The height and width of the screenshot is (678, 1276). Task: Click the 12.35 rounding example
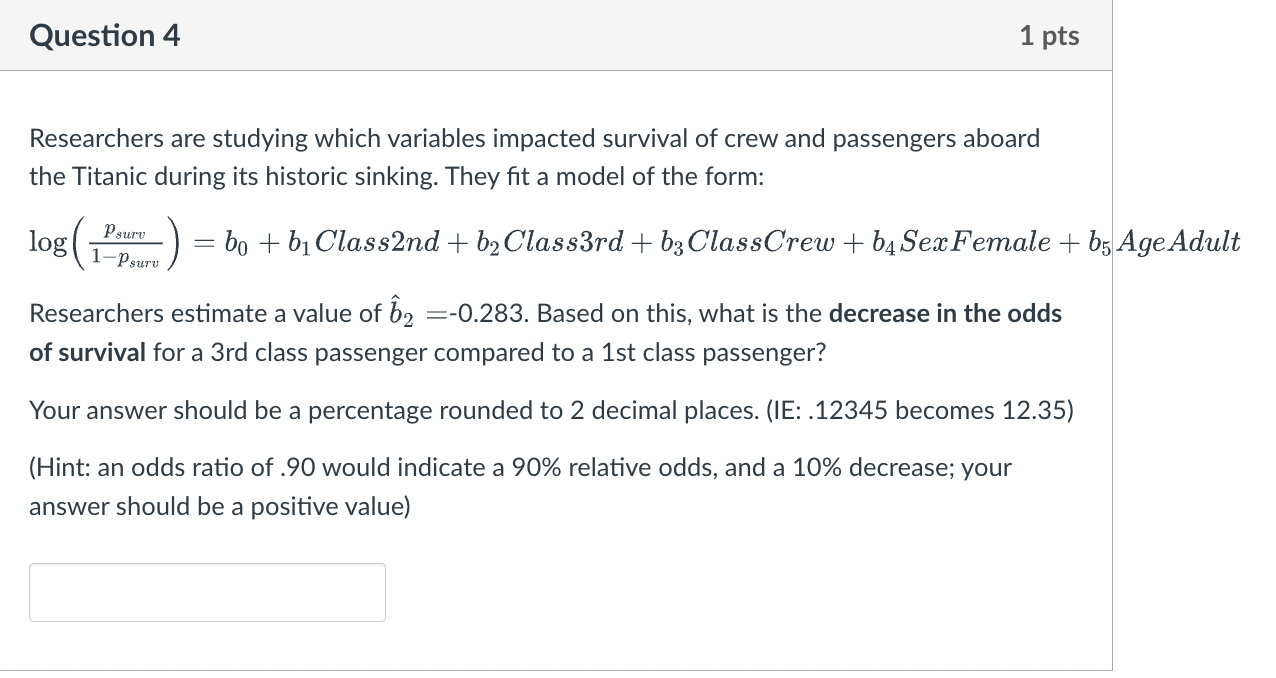[1032, 411]
